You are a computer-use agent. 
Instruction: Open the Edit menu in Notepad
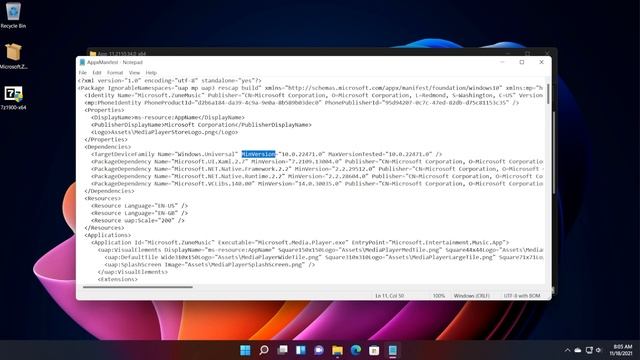pyautogui.click(x=97, y=73)
